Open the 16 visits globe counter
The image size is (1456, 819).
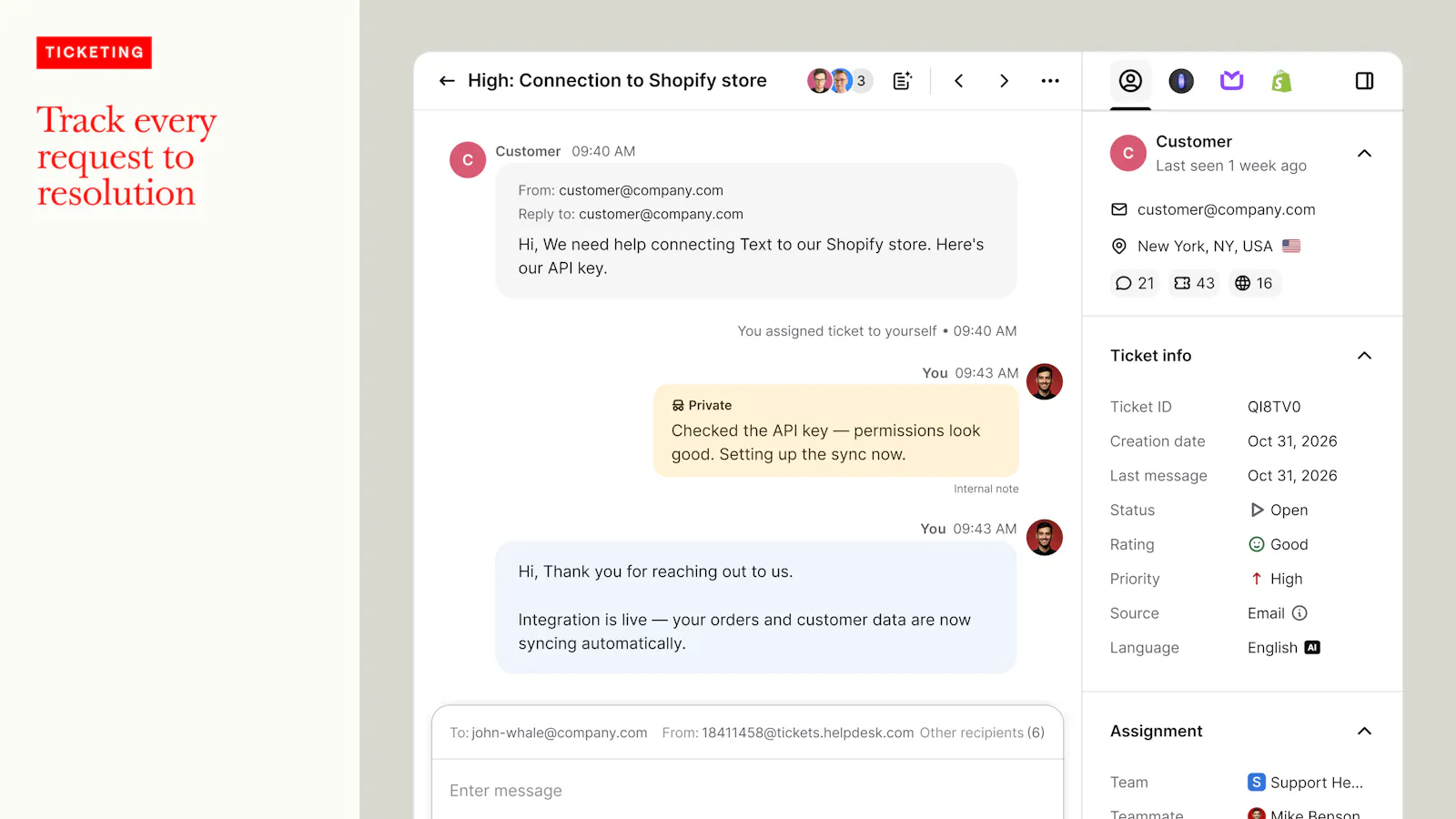click(x=1253, y=283)
